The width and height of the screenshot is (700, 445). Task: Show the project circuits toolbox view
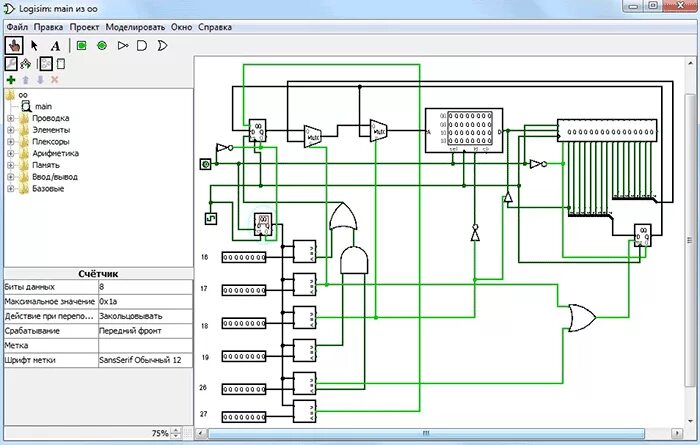(x=11, y=64)
